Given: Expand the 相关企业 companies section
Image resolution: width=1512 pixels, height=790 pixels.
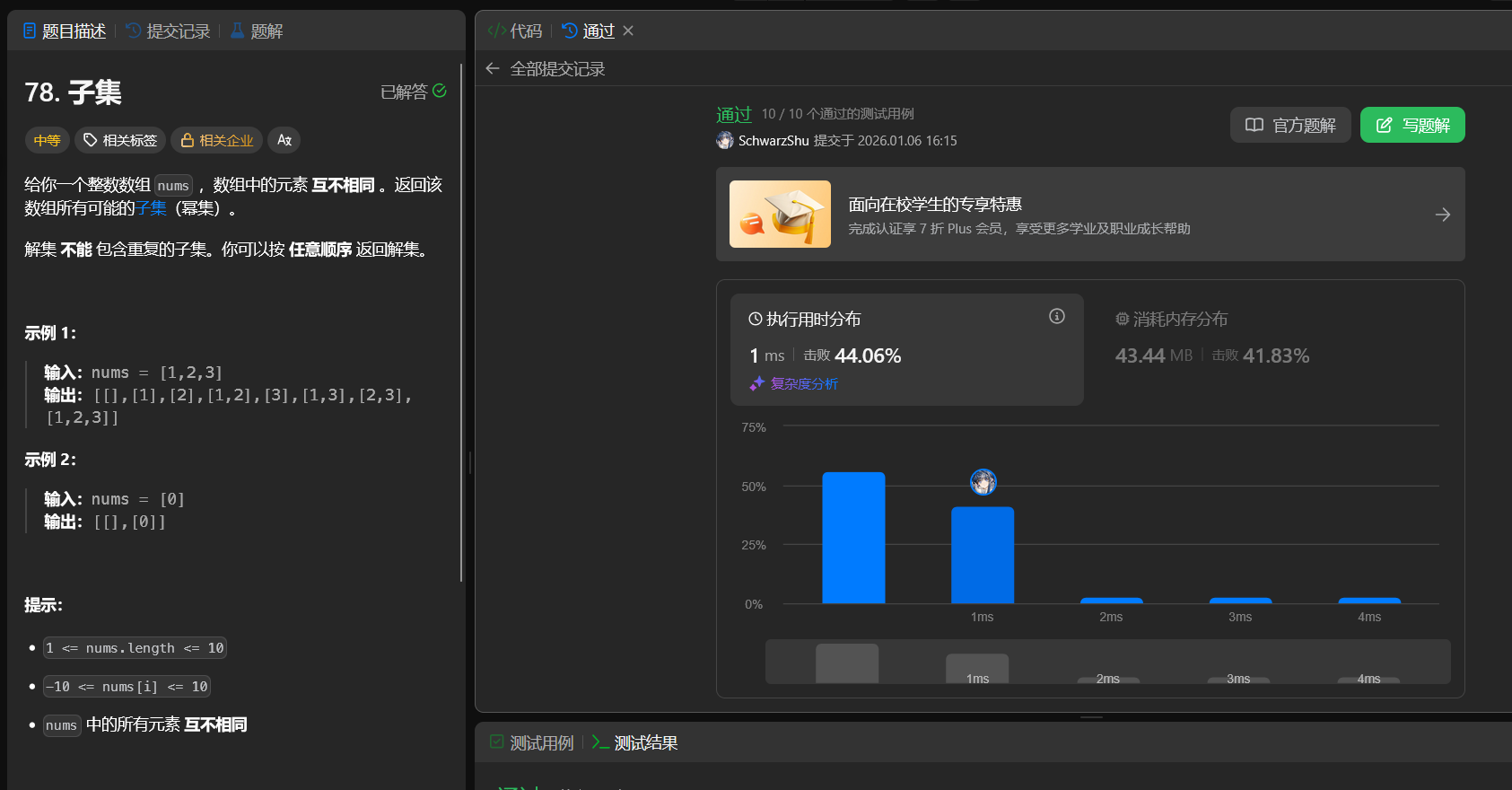Looking at the screenshot, I should [x=217, y=140].
